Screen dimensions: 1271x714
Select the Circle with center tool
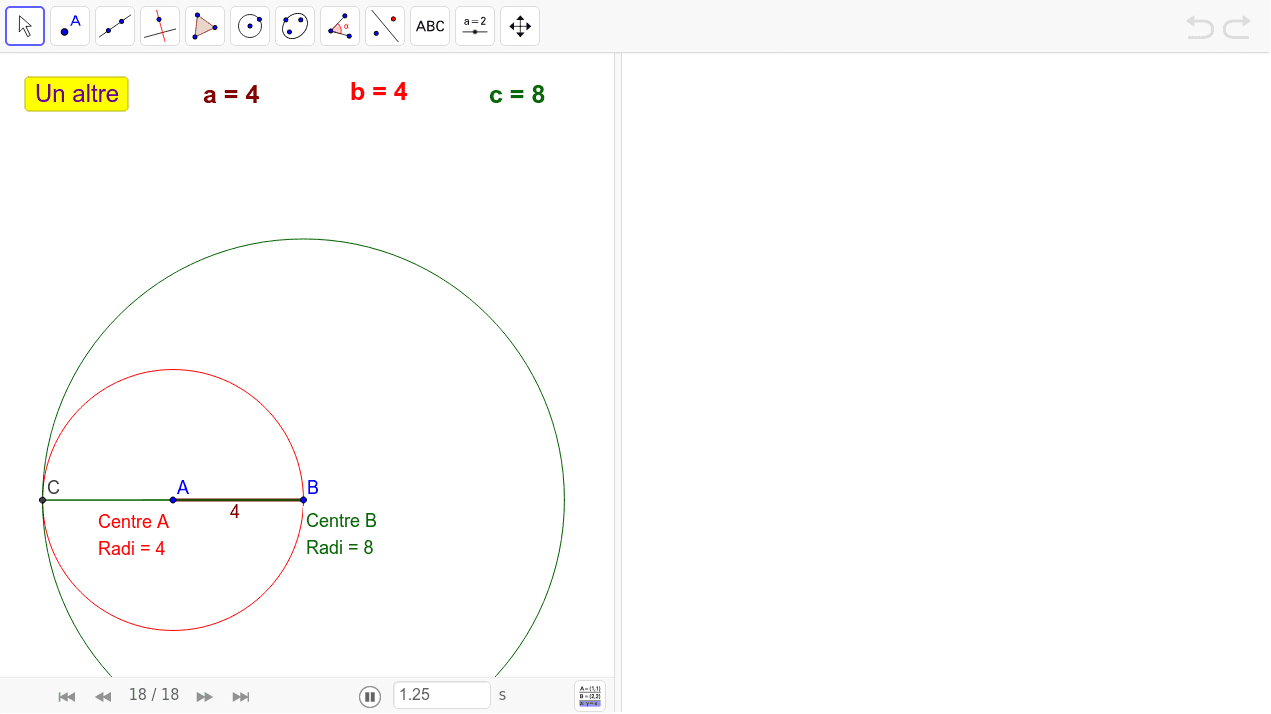pyautogui.click(x=250, y=26)
